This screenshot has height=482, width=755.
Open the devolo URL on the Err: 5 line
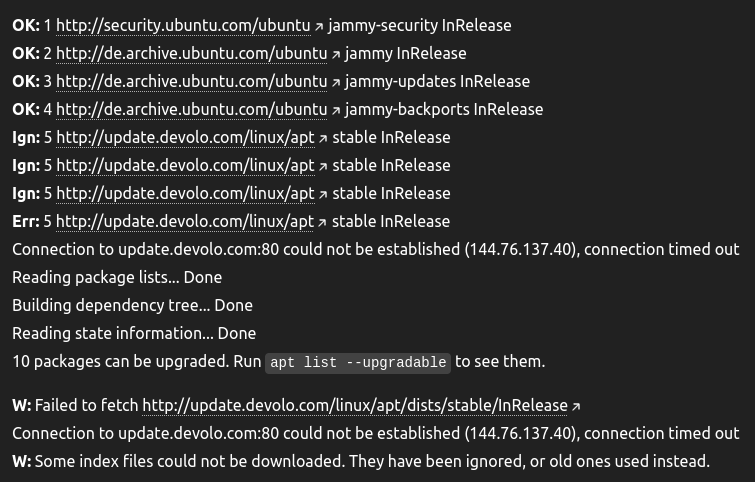point(185,221)
